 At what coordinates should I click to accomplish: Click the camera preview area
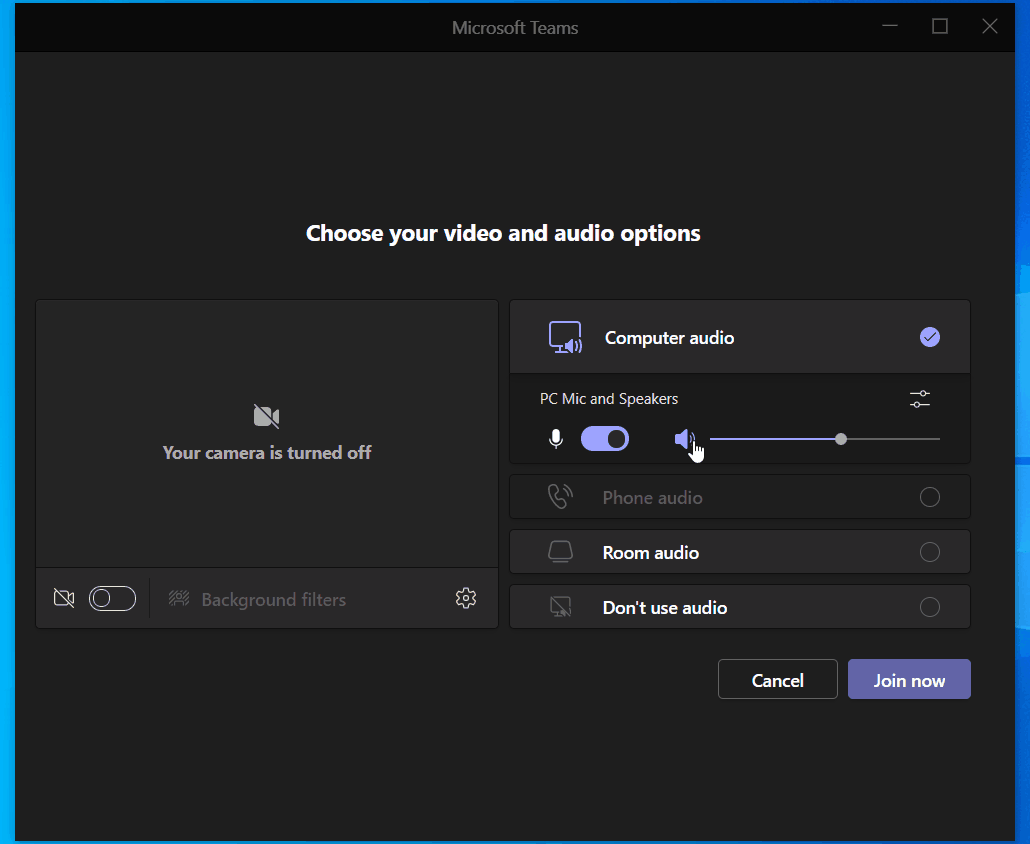(267, 433)
